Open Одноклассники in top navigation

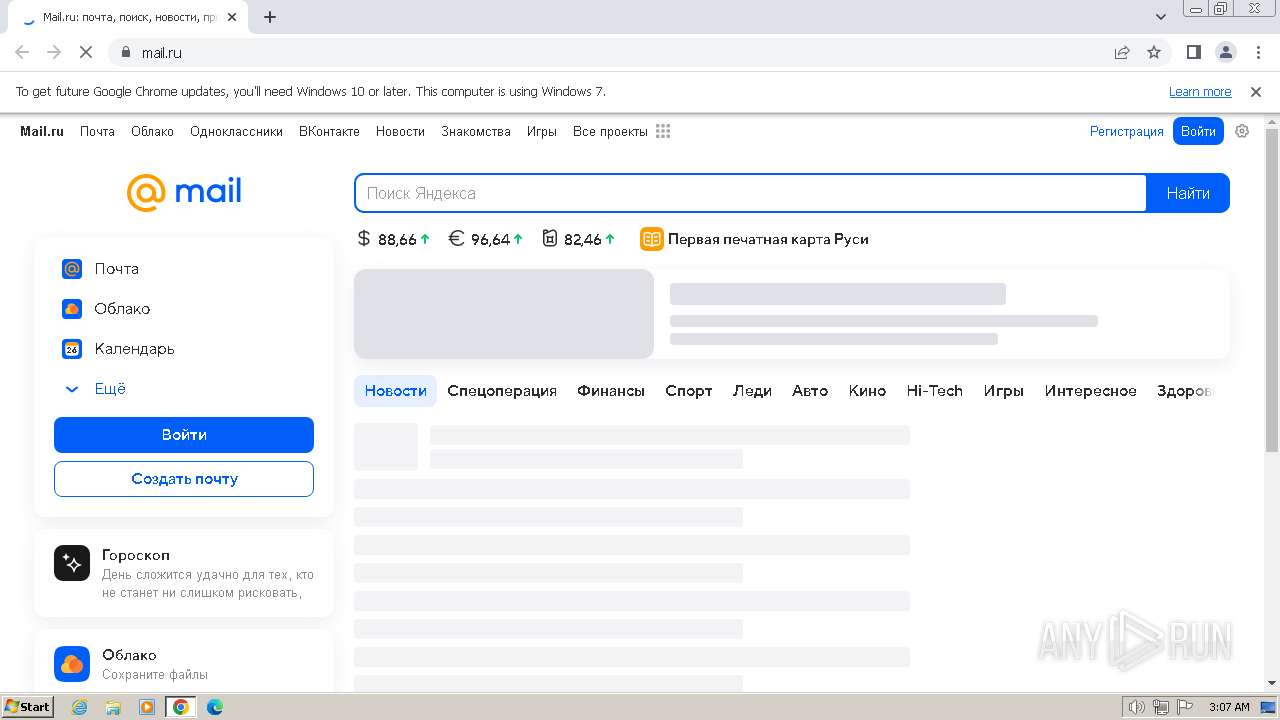click(x=236, y=131)
